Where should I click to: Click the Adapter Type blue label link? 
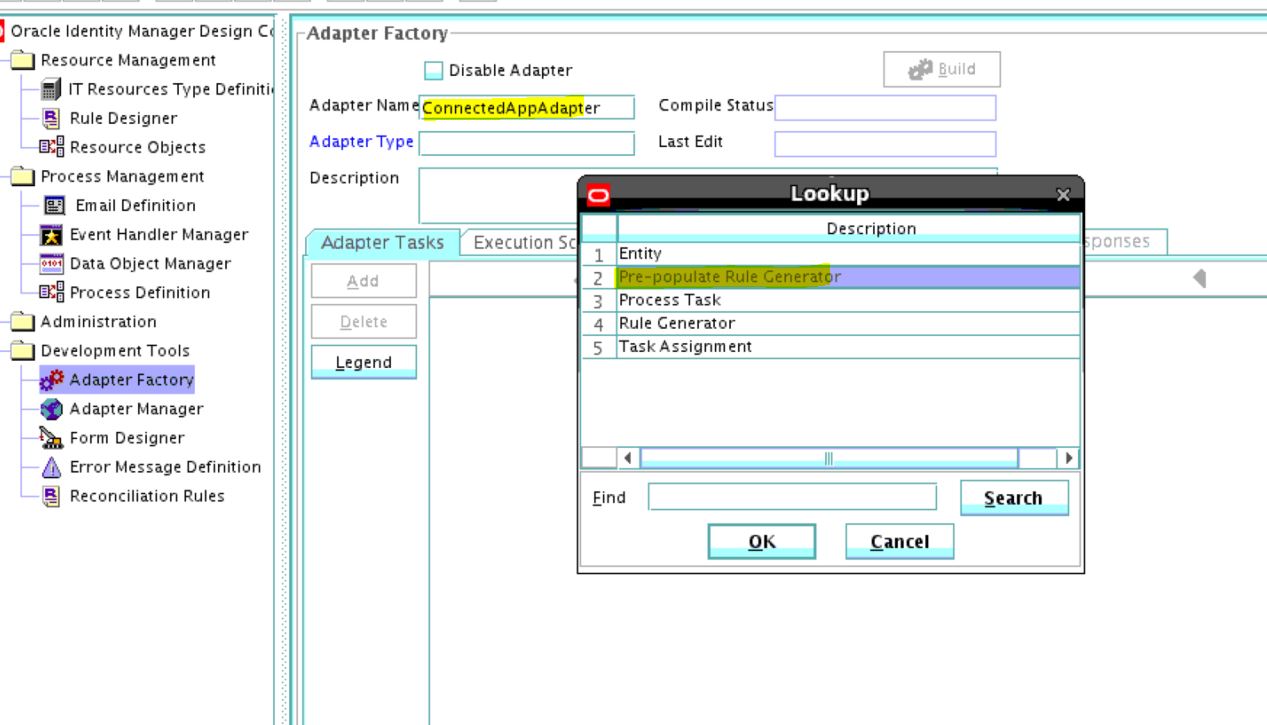tap(361, 142)
